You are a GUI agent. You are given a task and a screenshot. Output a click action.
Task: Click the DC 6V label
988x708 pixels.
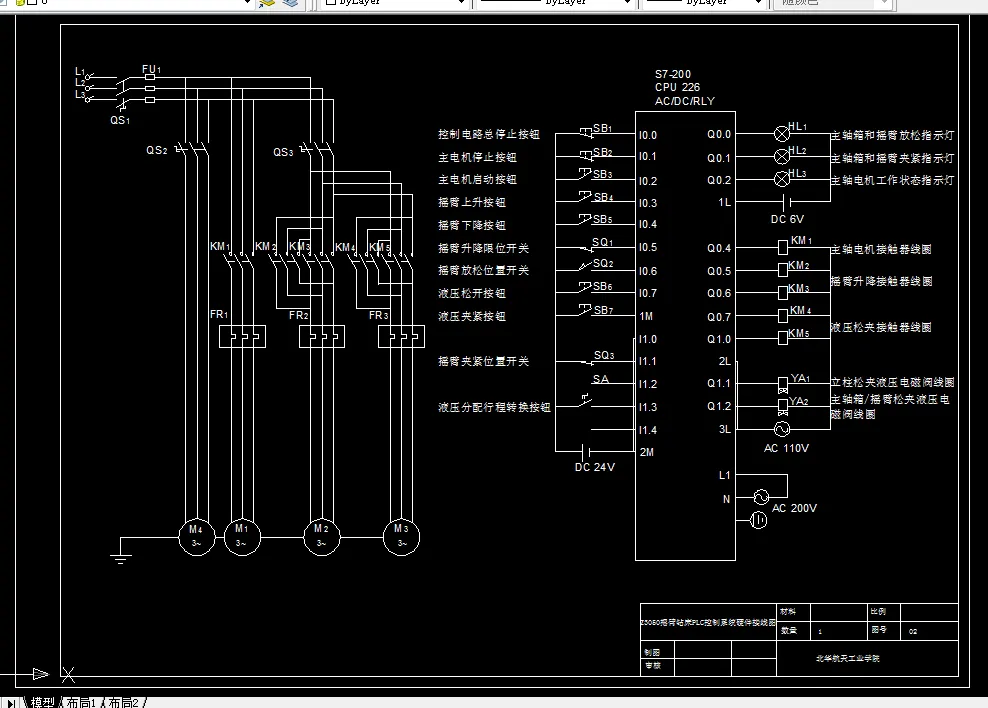[787, 219]
